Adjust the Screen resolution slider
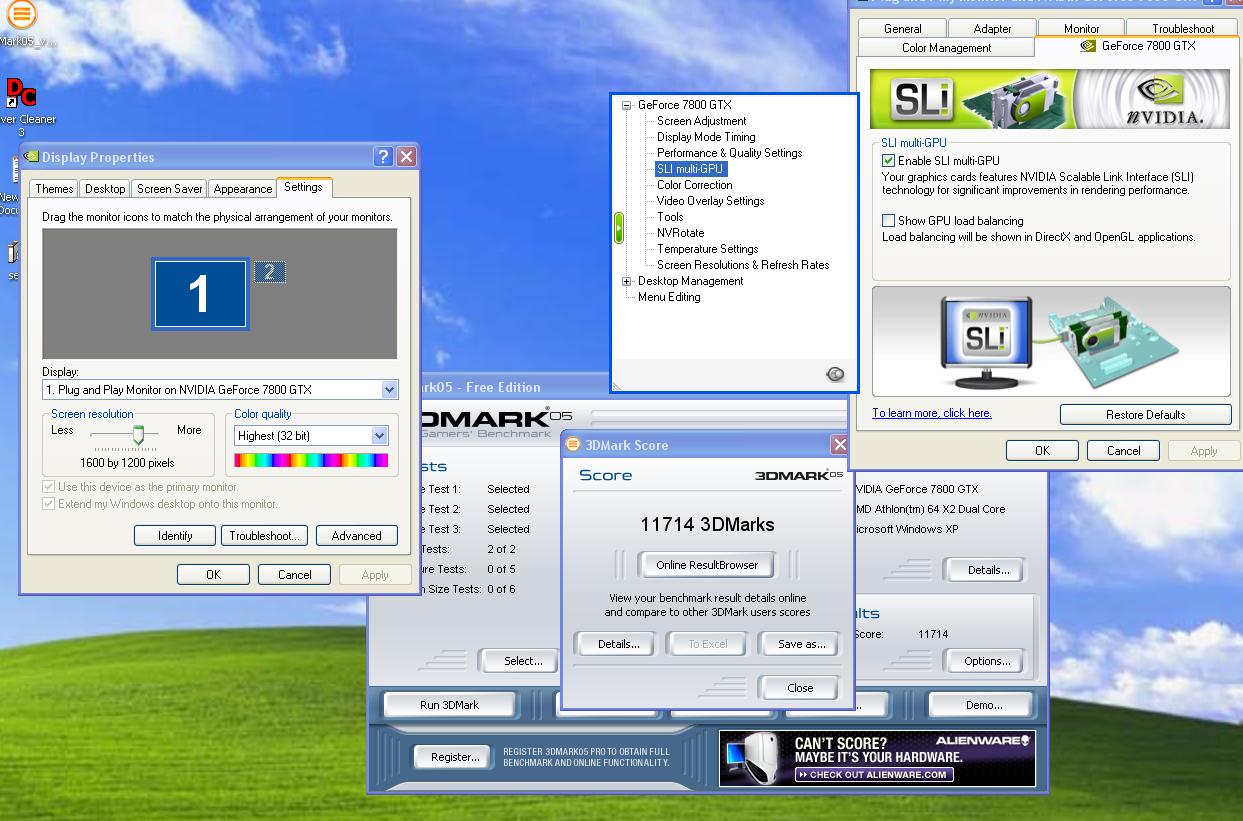The image size is (1243, 821). [x=139, y=435]
